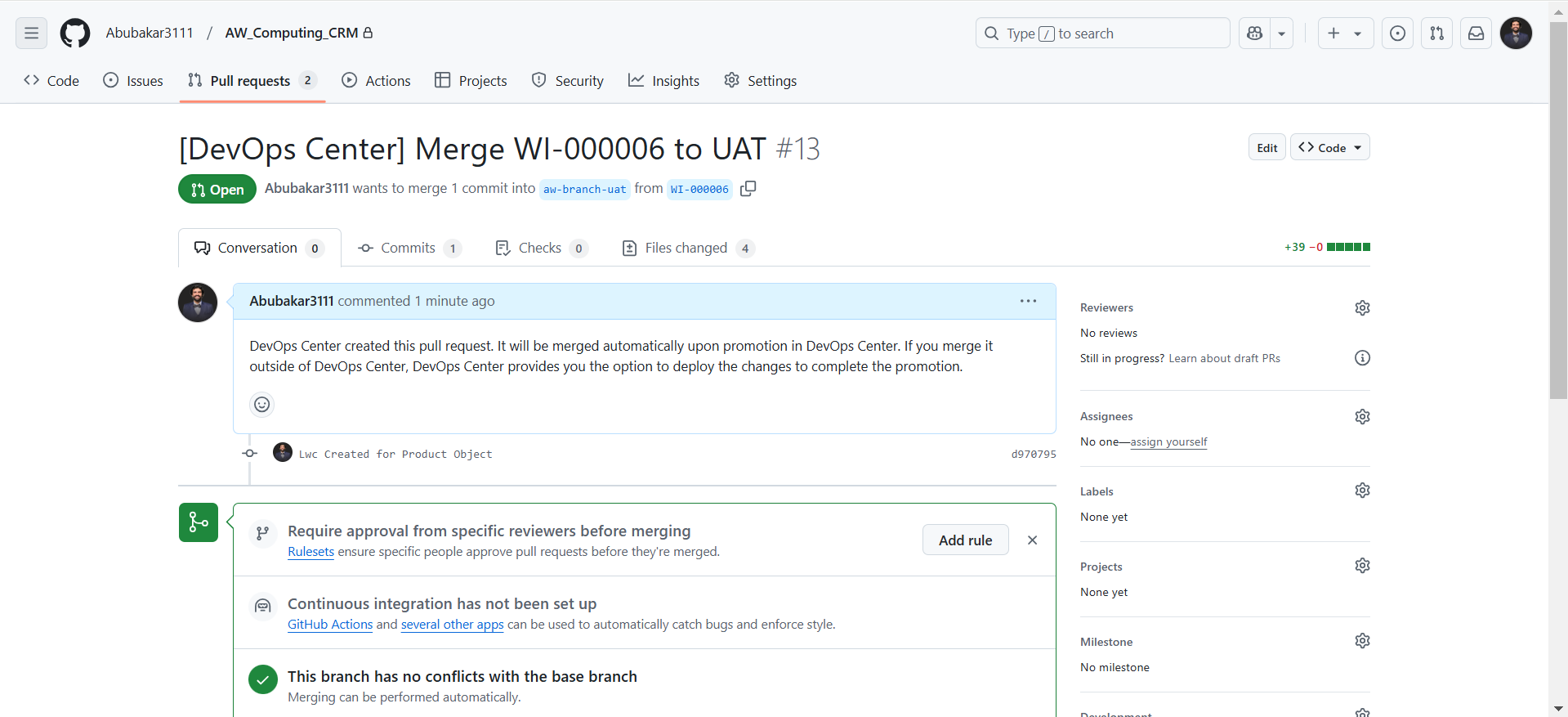Expand the create new dropdown caret
1568x717 pixels.
[x=1358, y=34]
